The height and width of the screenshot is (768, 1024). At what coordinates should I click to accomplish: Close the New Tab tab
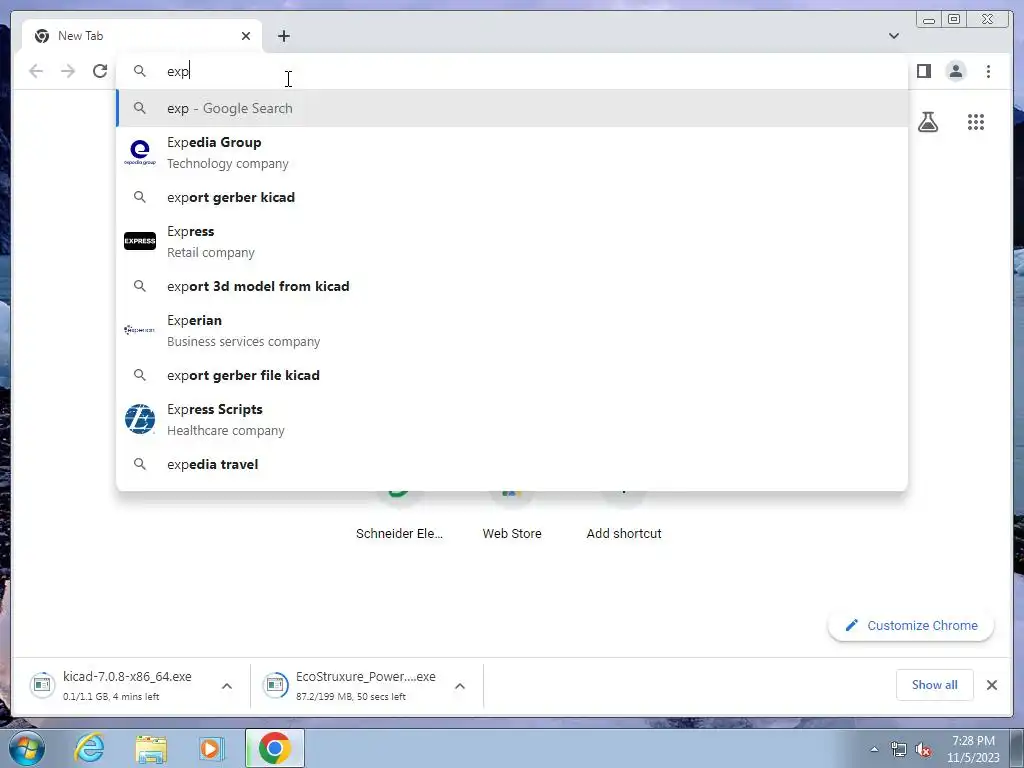(x=246, y=36)
